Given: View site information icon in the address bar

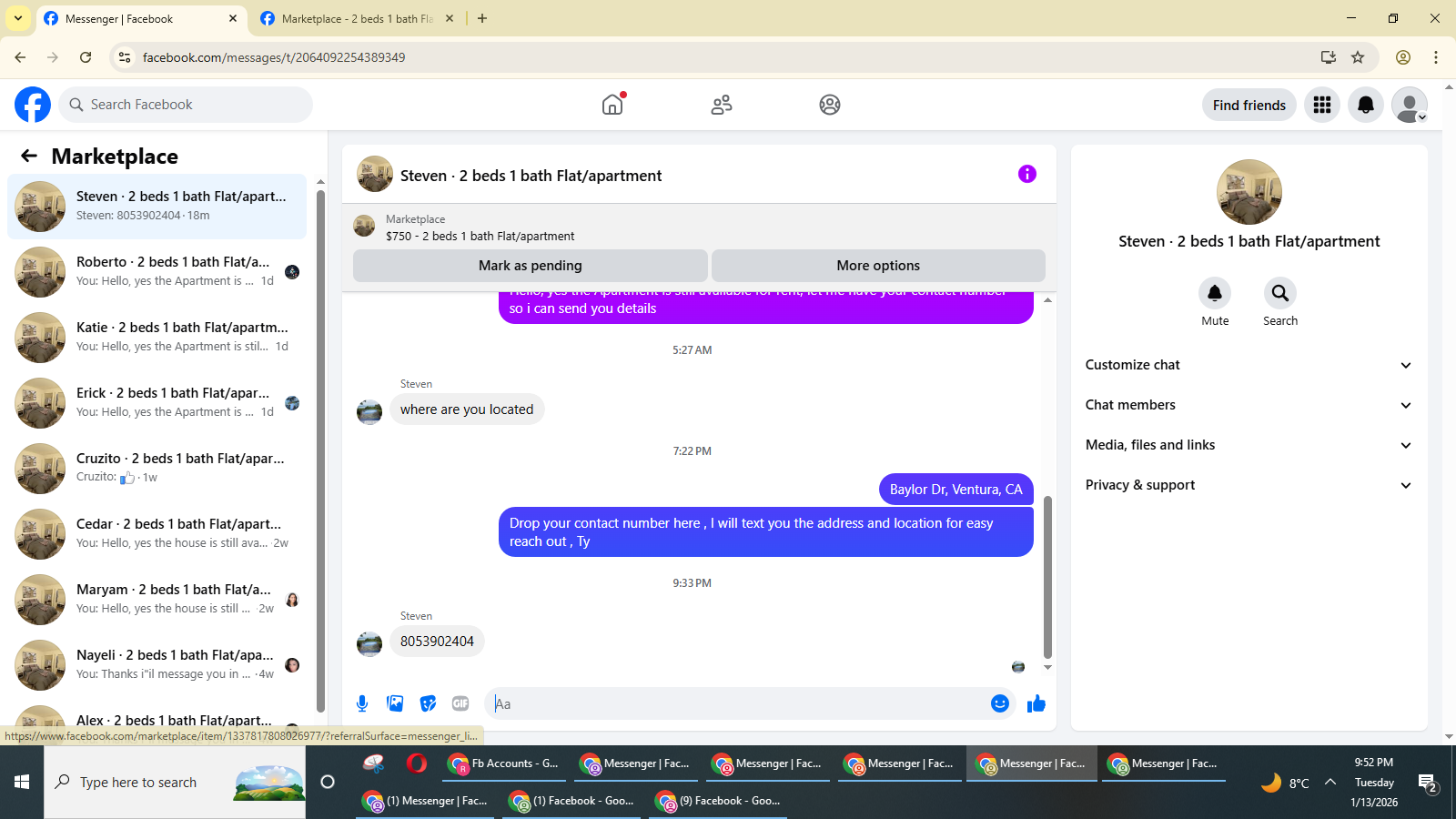Looking at the screenshot, I should (125, 57).
